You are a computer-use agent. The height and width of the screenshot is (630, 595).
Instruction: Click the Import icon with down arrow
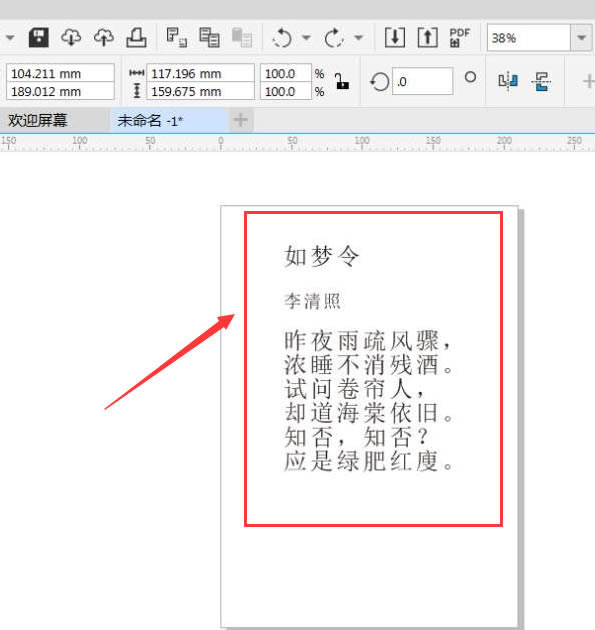pos(395,37)
